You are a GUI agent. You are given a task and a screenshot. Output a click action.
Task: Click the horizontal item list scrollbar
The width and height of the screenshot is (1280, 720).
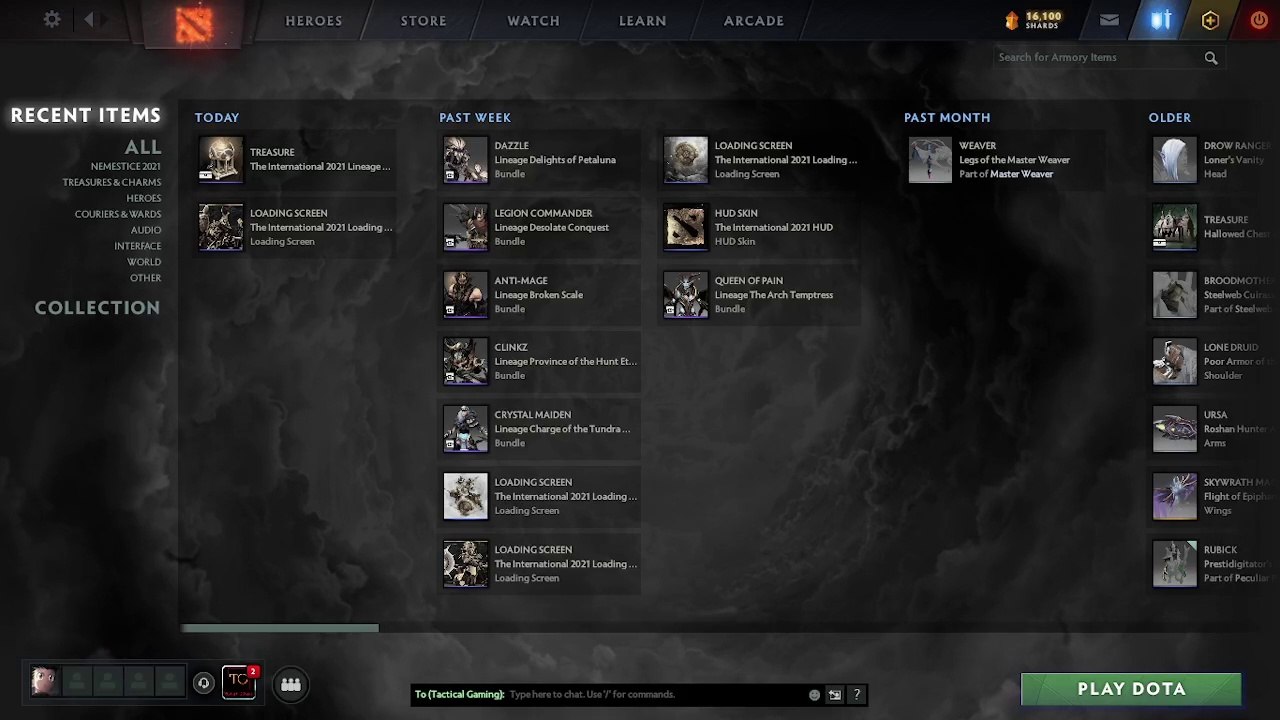(x=279, y=628)
